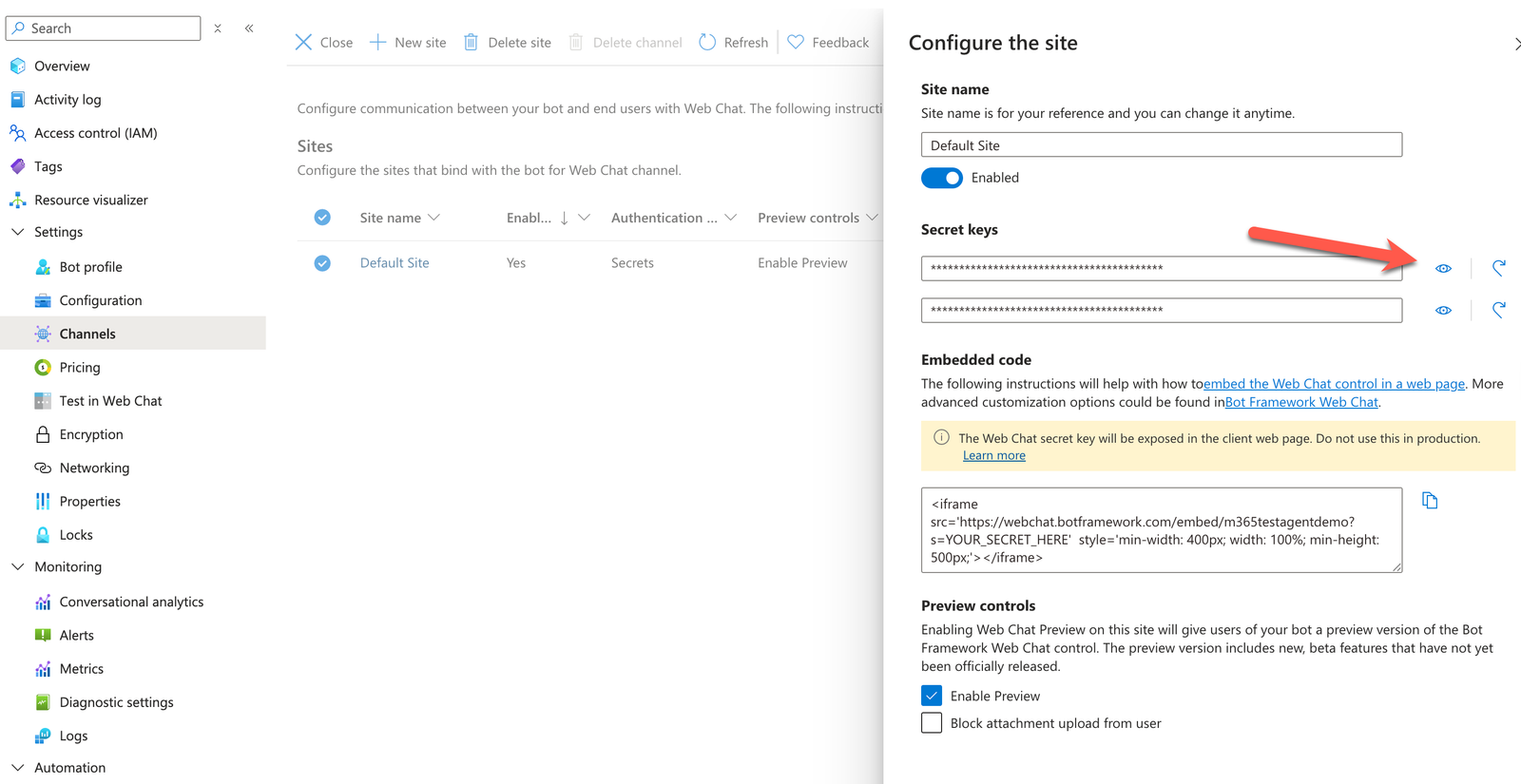Focus the Site name text field
Image resolution: width=1521 pixels, height=784 pixels.
[1162, 144]
